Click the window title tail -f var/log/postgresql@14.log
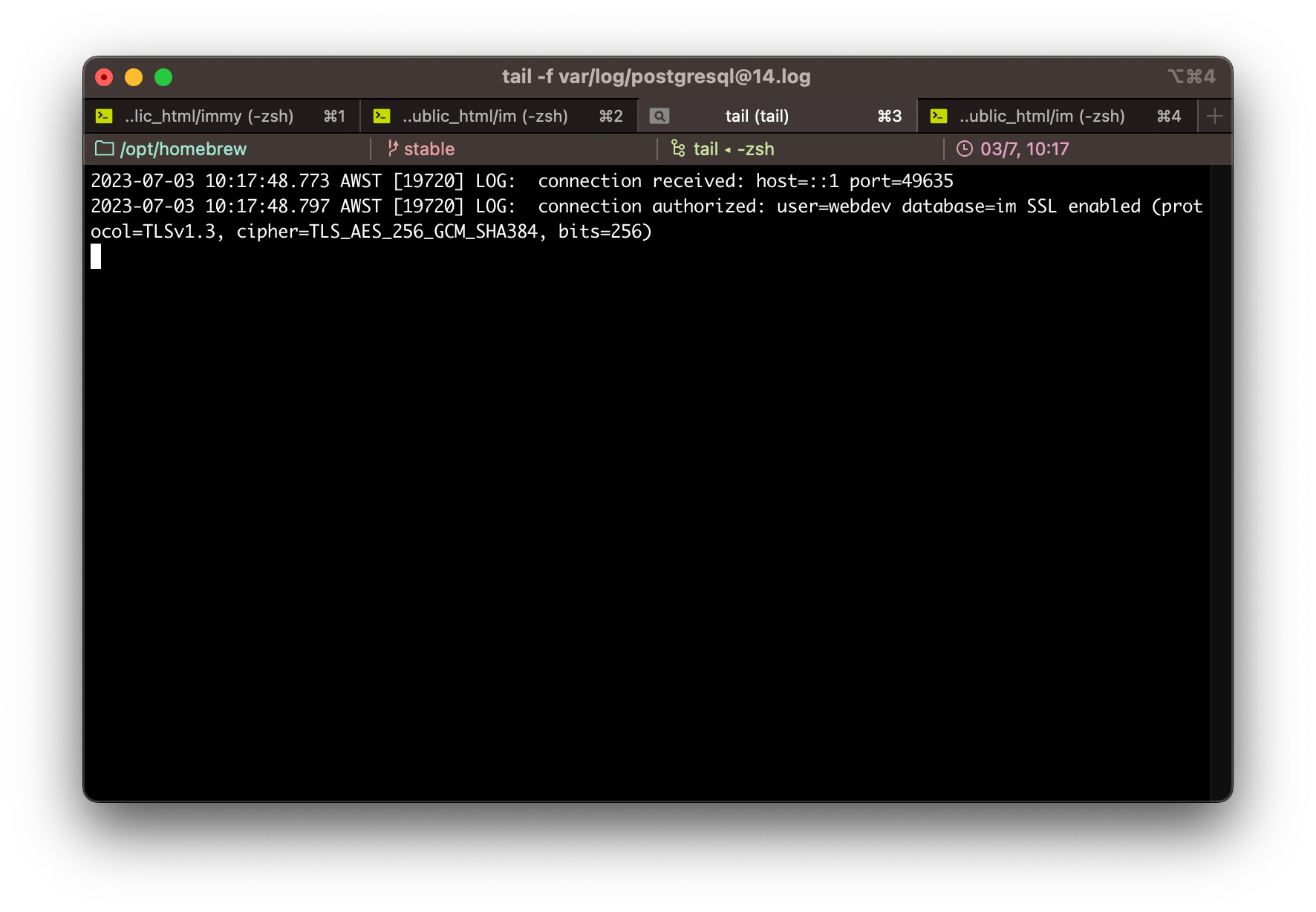Screen dimensions: 1316x912 tap(657, 76)
